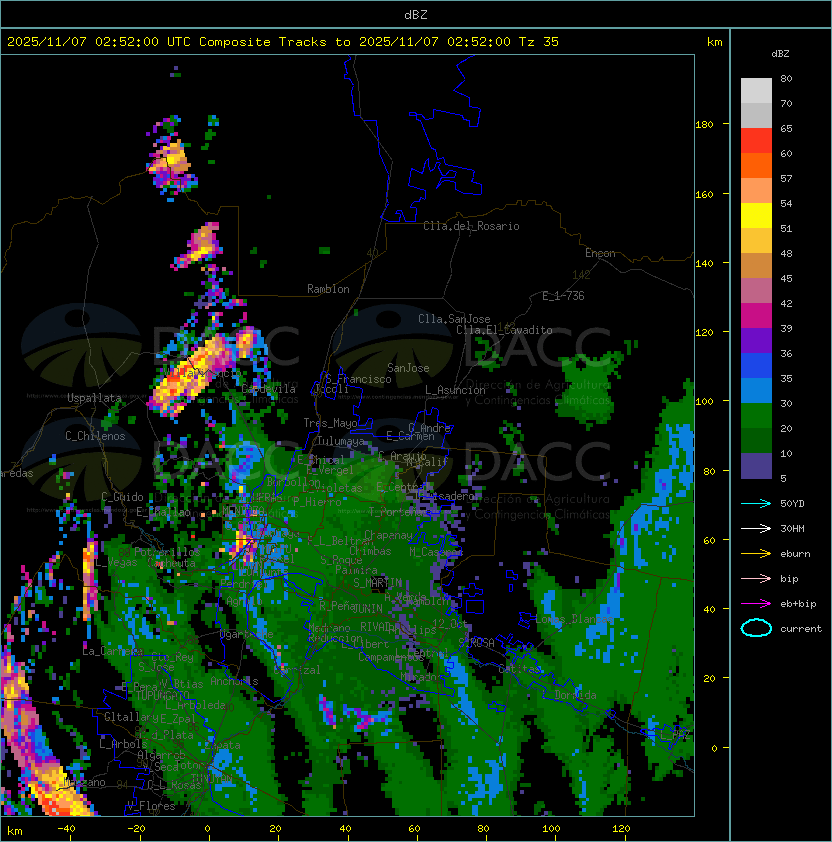Click the Lomas_Blancas map label
Image resolution: width=832 pixels, height=842 pixels.
[x=573, y=619]
